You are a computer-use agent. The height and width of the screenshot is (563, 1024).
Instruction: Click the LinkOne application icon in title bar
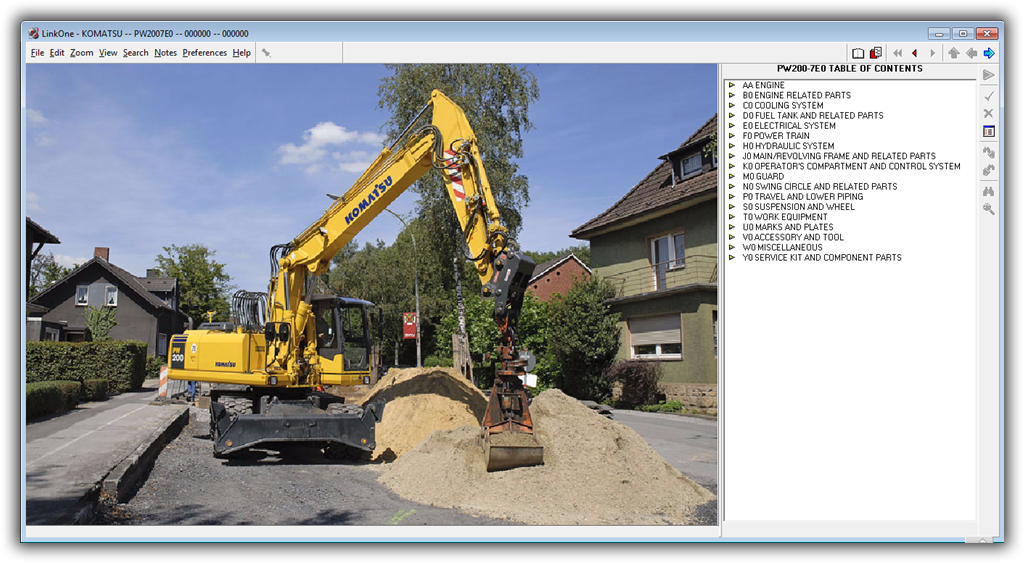coord(33,33)
